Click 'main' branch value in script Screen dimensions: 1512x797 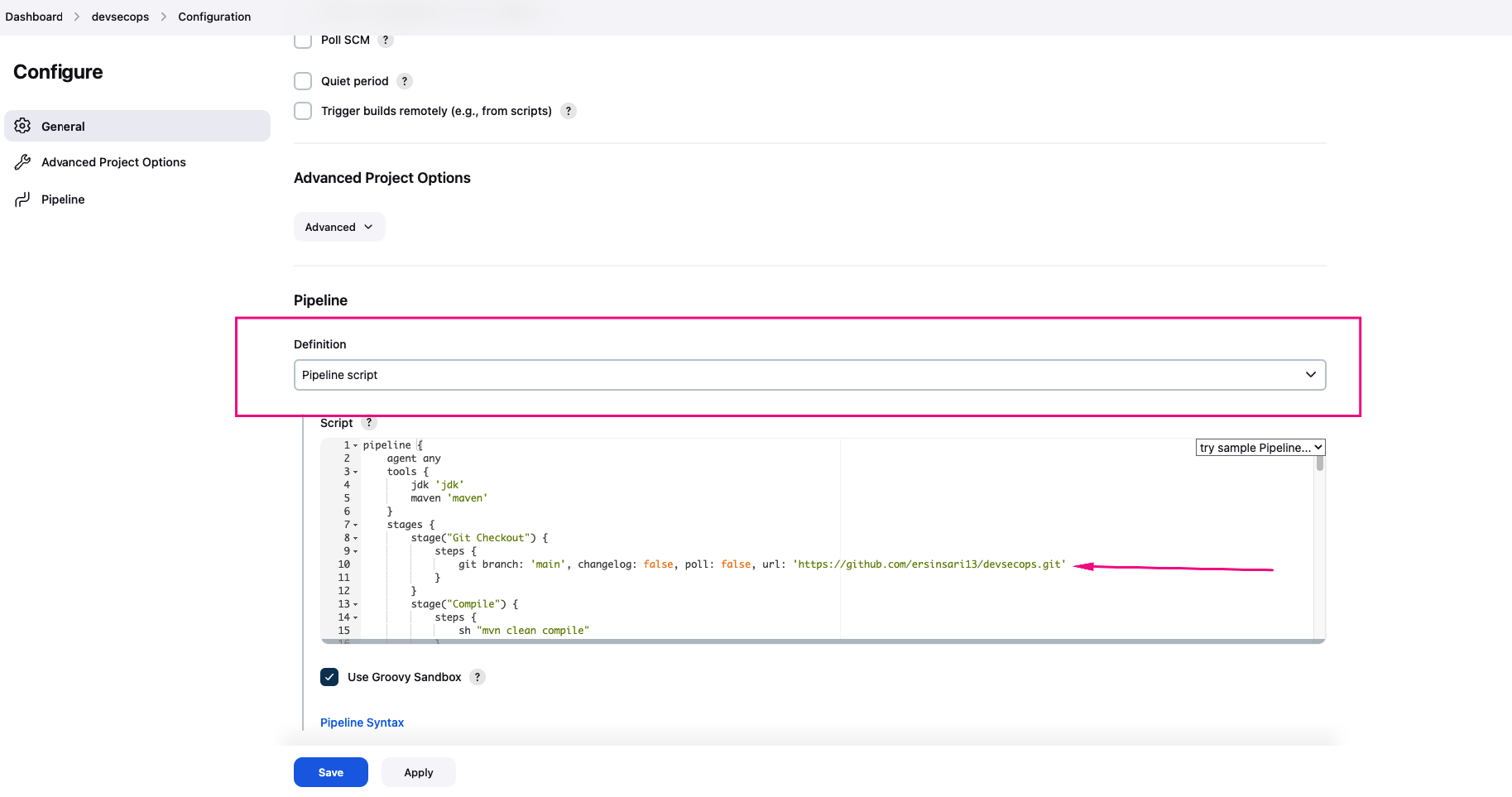[548, 564]
